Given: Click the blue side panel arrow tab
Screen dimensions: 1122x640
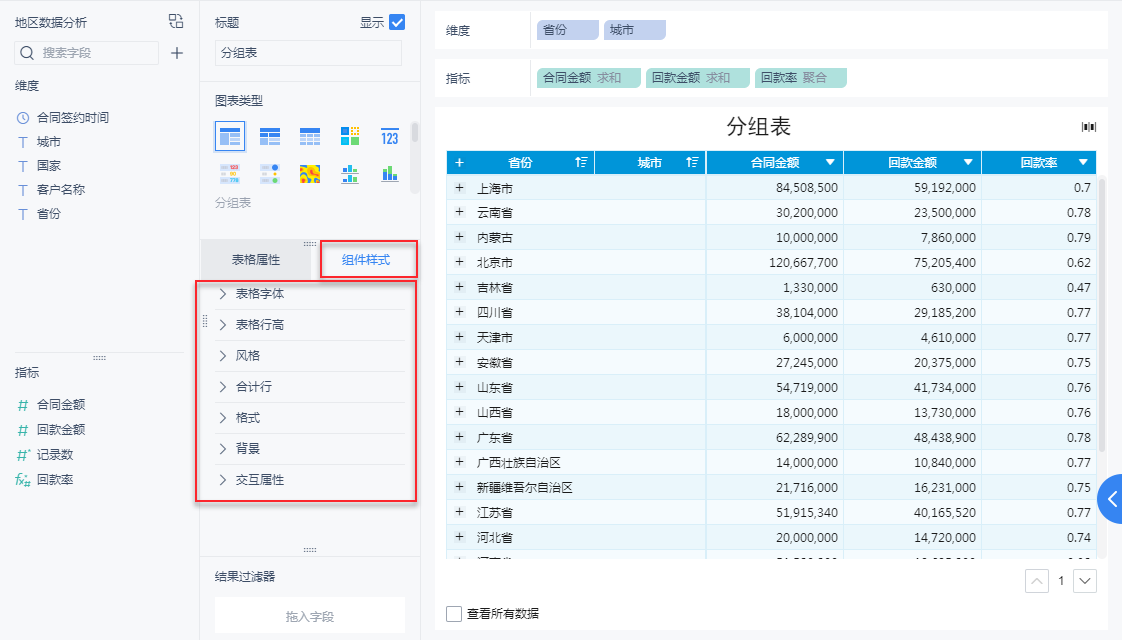Looking at the screenshot, I should [1111, 499].
